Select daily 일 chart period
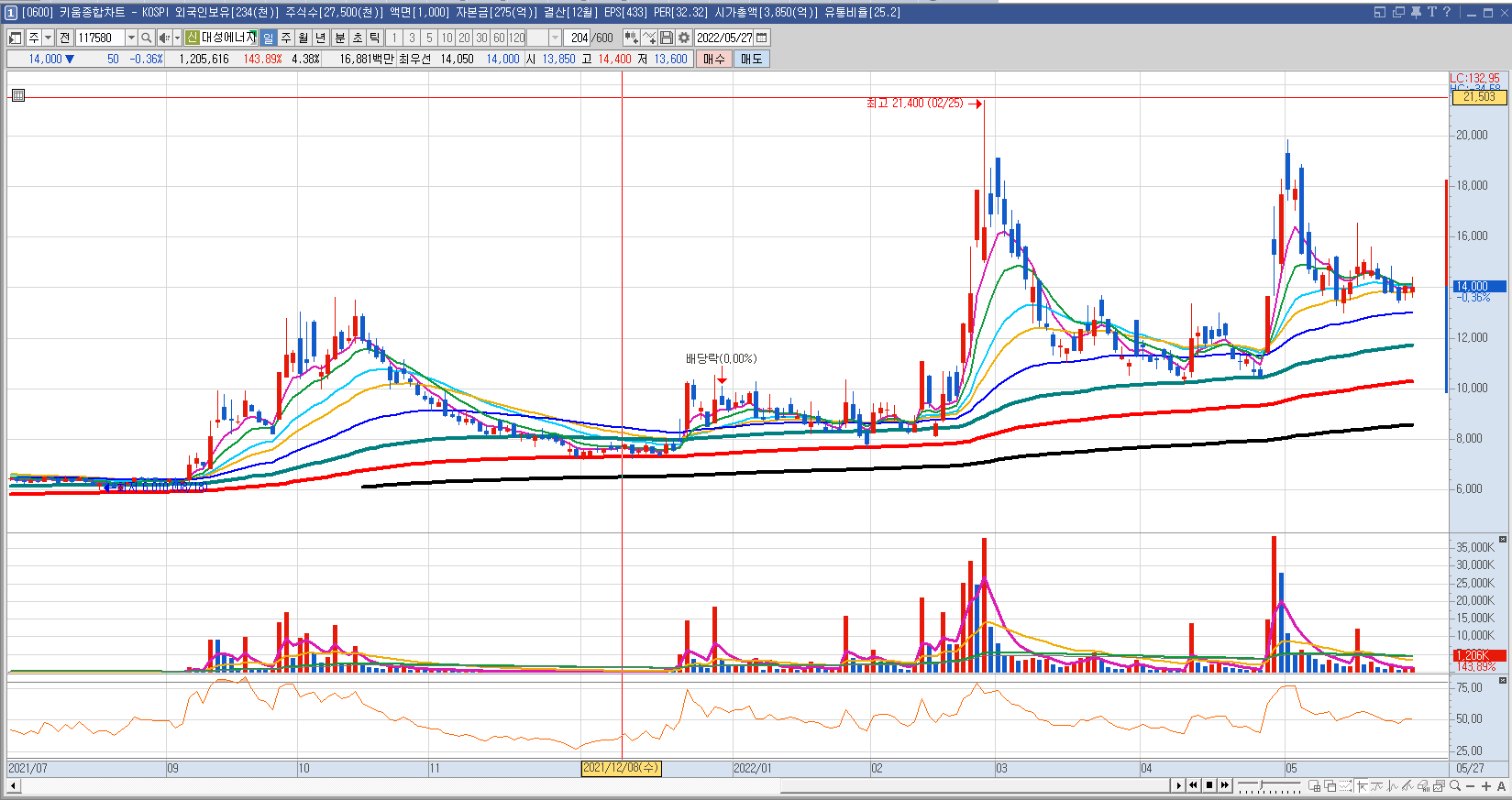 [268, 38]
